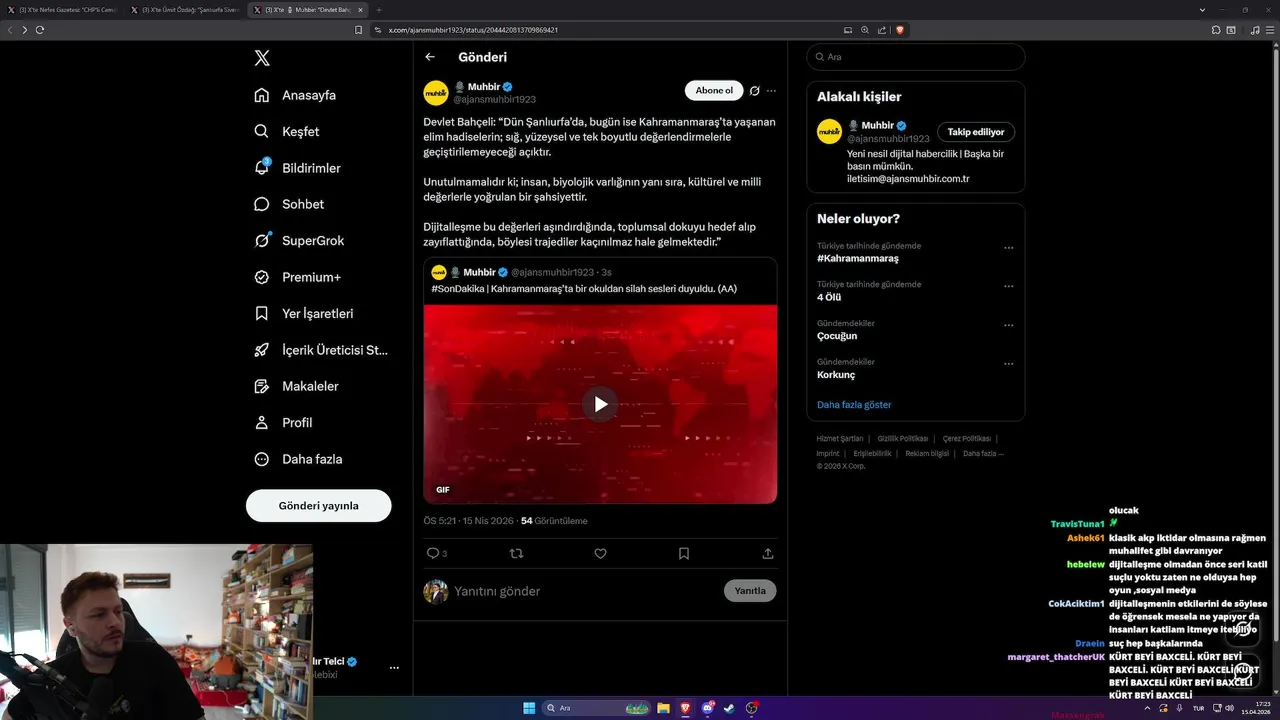Open SuperGrok in the sidebar
The image size is (1280, 720).
[299, 240]
